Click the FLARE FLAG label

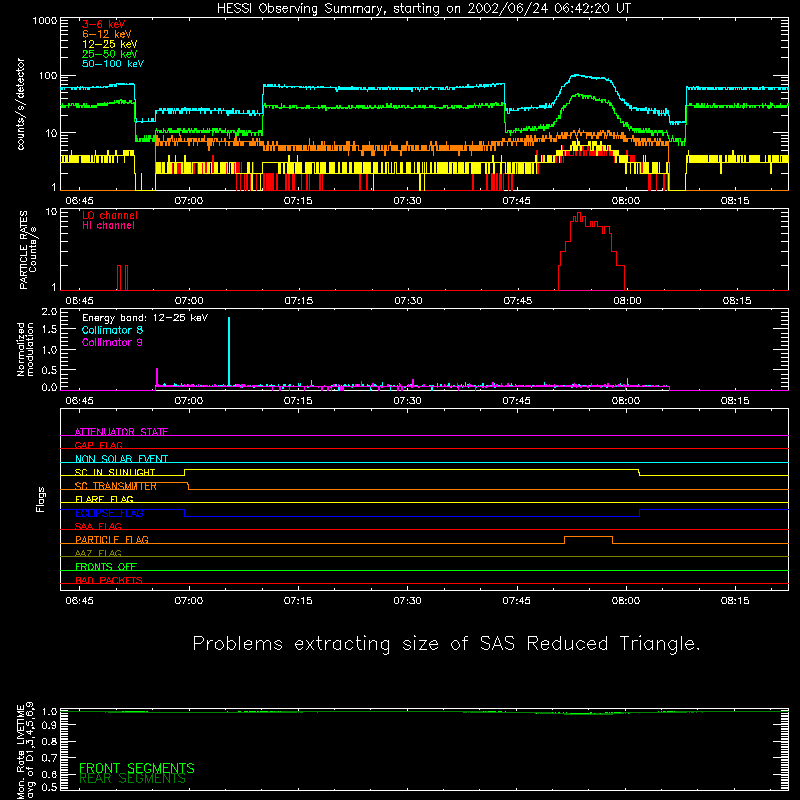click(x=104, y=499)
